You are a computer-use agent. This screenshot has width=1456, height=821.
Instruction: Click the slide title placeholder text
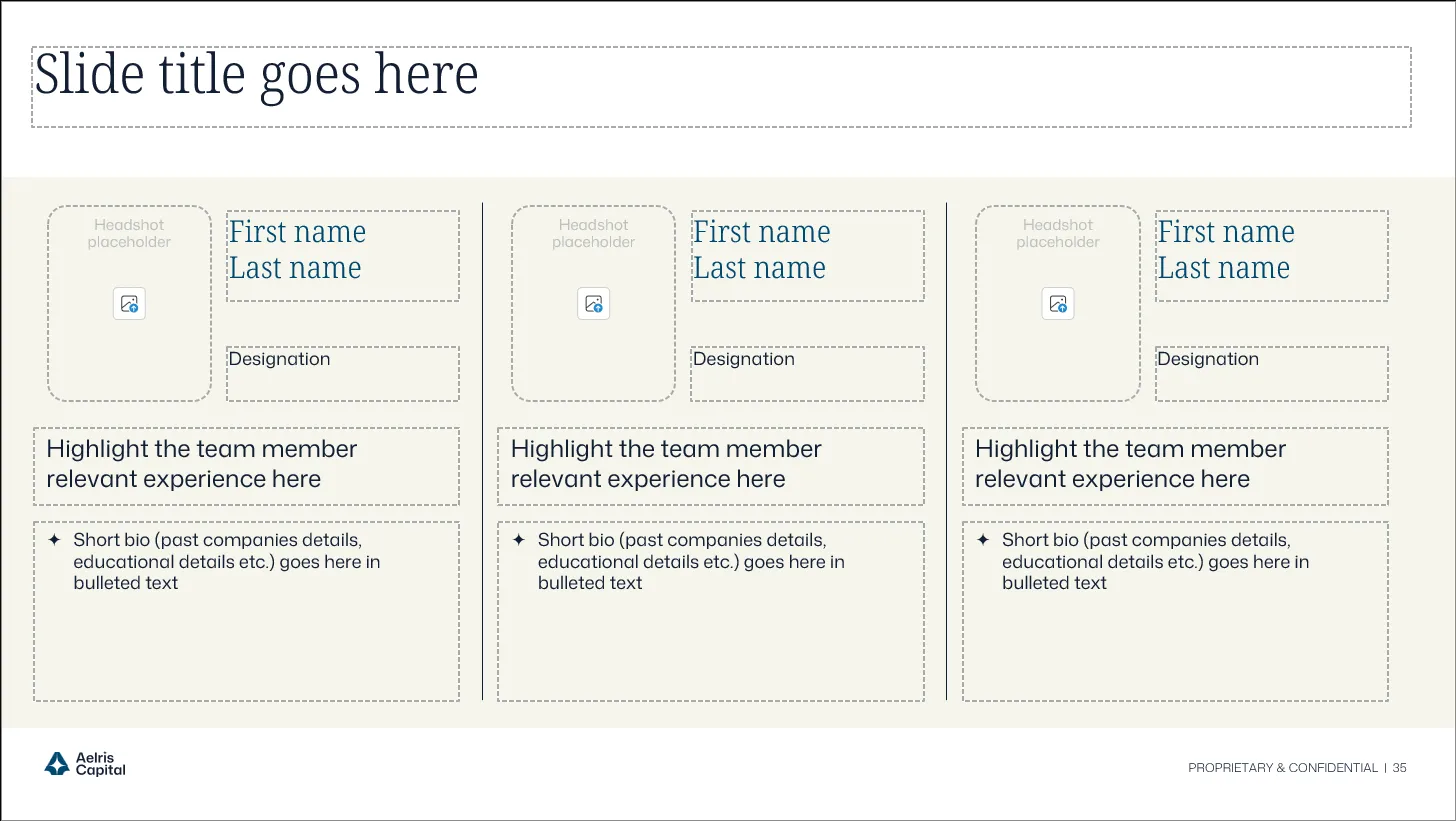point(257,76)
